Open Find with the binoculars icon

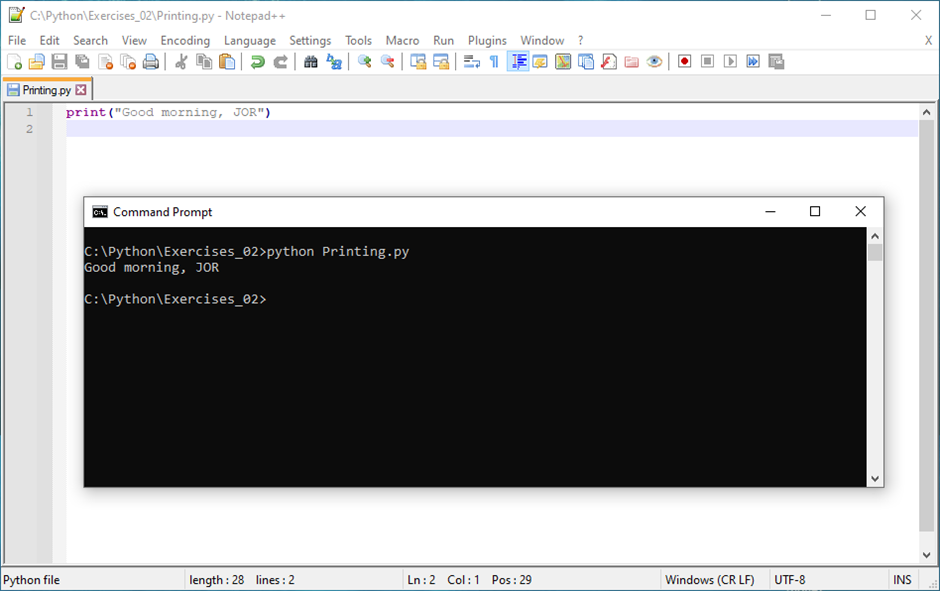pyautogui.click(x=311, y=62)
